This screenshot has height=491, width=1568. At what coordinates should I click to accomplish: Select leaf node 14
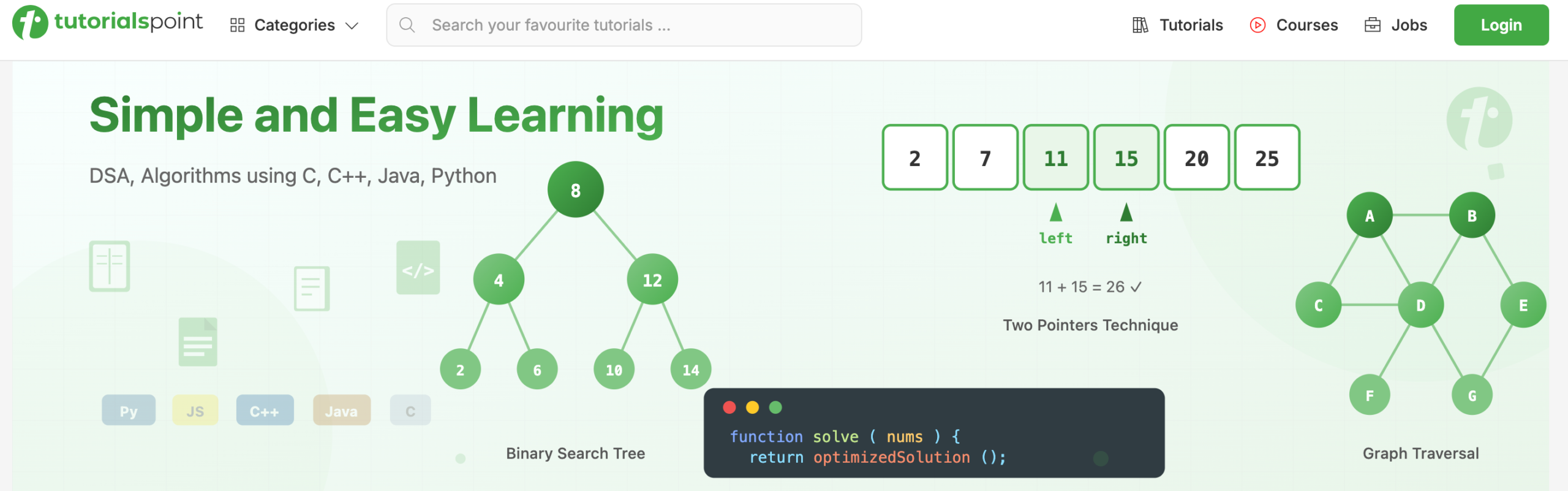click(x=691, y=369)
